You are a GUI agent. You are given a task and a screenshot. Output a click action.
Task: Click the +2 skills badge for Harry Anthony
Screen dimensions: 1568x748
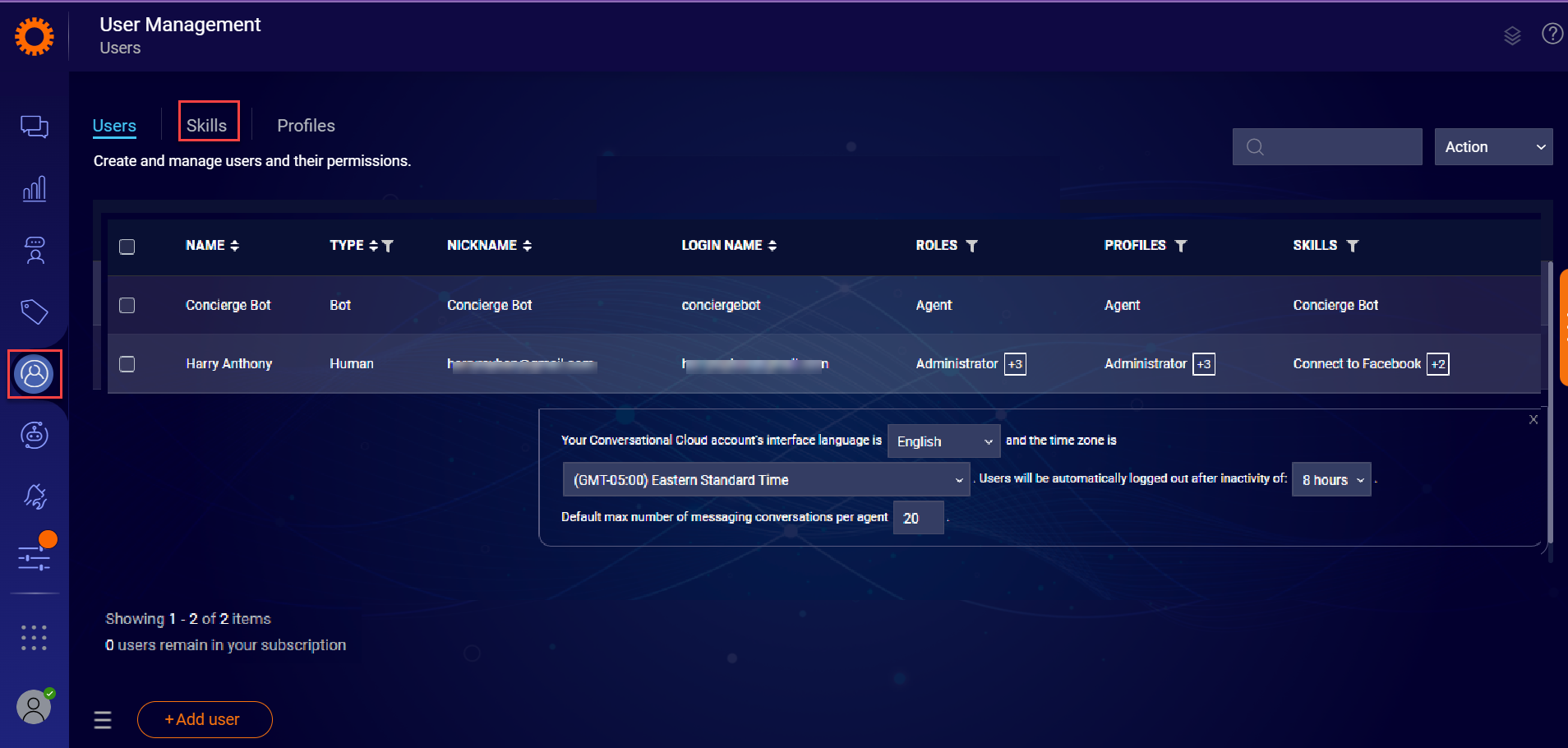1437,364
